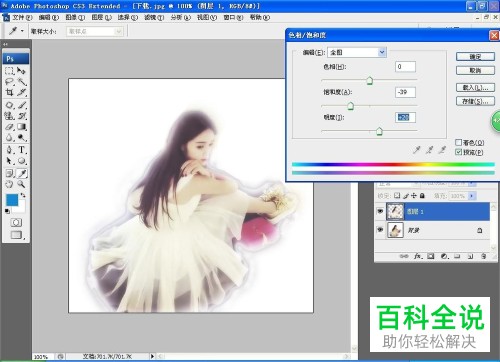Select the Move tool
500x362 pixels.
[x=21, y=71]
